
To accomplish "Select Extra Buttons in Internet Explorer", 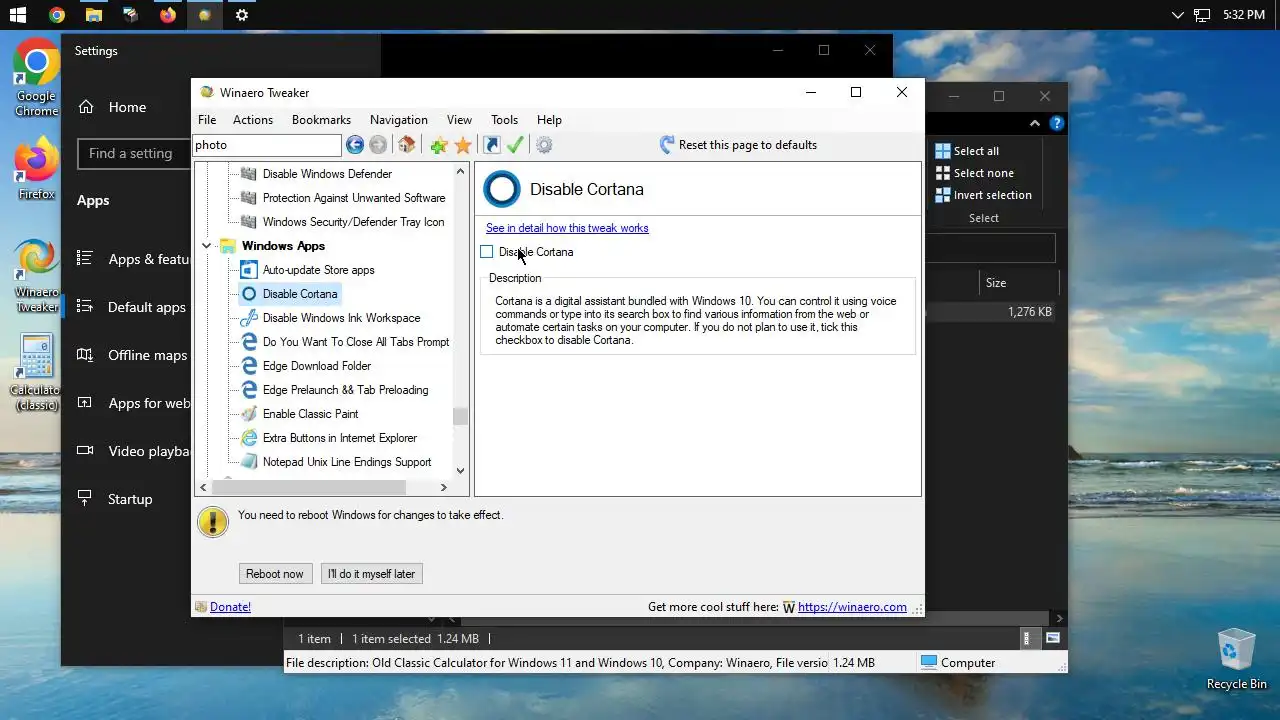I will pos(339,438).
